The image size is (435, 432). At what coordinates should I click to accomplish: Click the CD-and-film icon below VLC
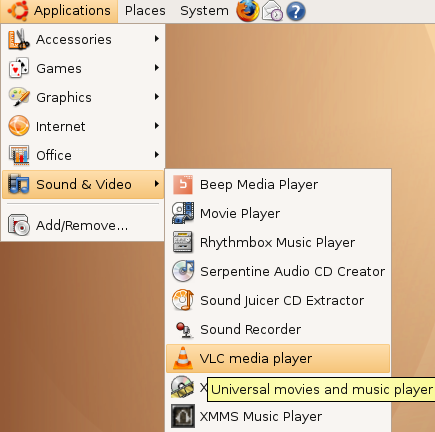(x=182, y=387)
